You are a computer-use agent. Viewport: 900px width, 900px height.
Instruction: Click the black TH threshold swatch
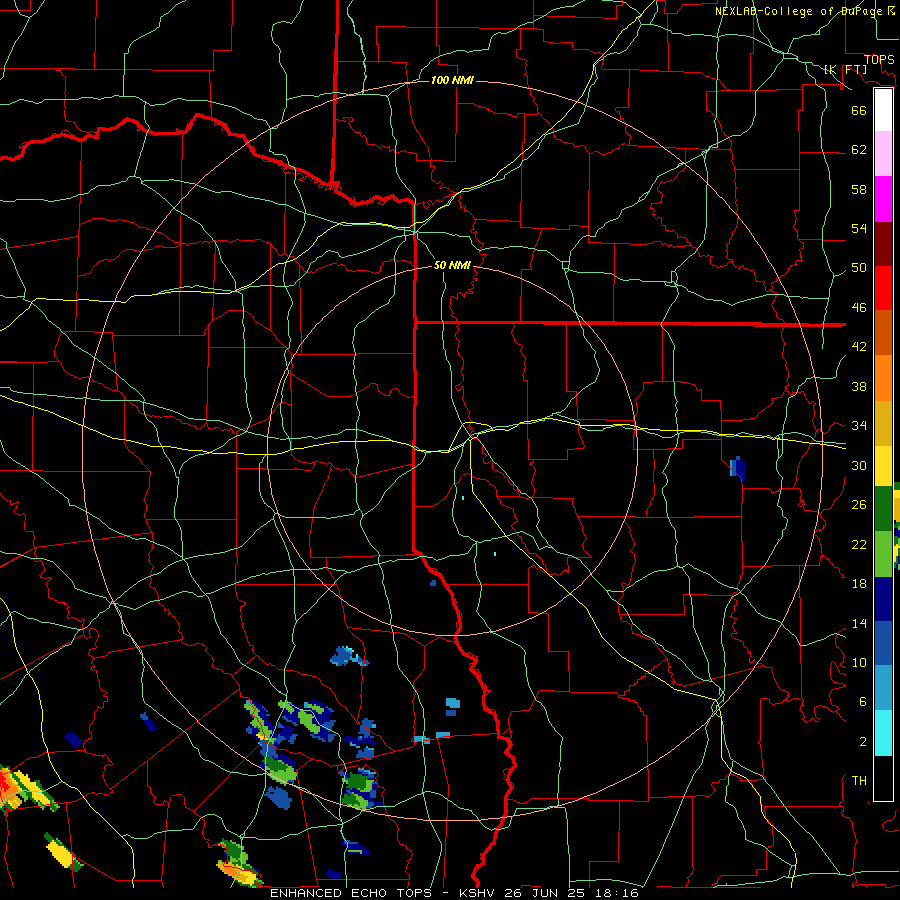tap(883, 778)
